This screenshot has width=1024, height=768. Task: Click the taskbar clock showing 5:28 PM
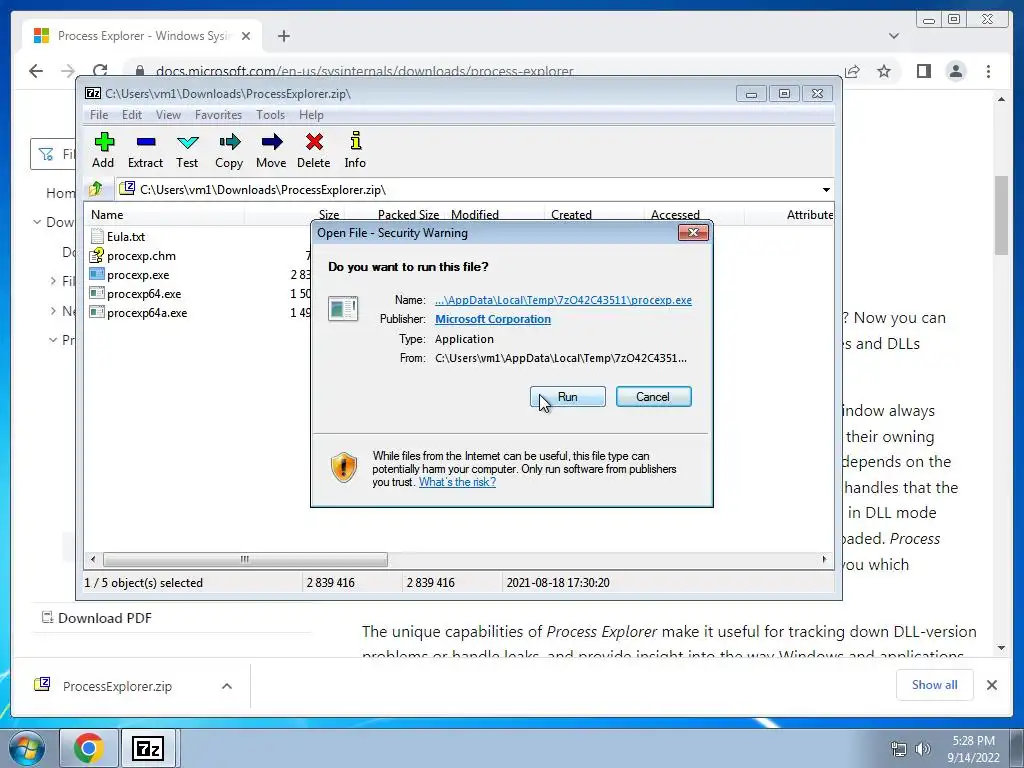[x=973, y=749]
